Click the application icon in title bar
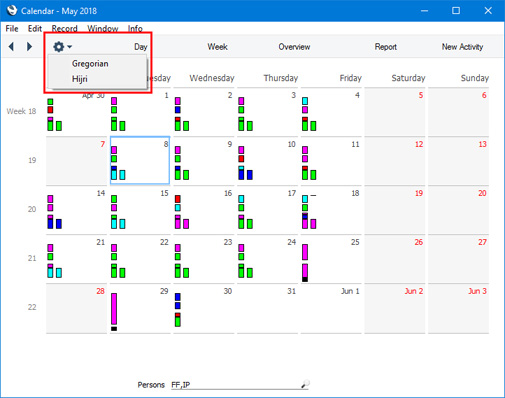 click(x=12, y=10)
